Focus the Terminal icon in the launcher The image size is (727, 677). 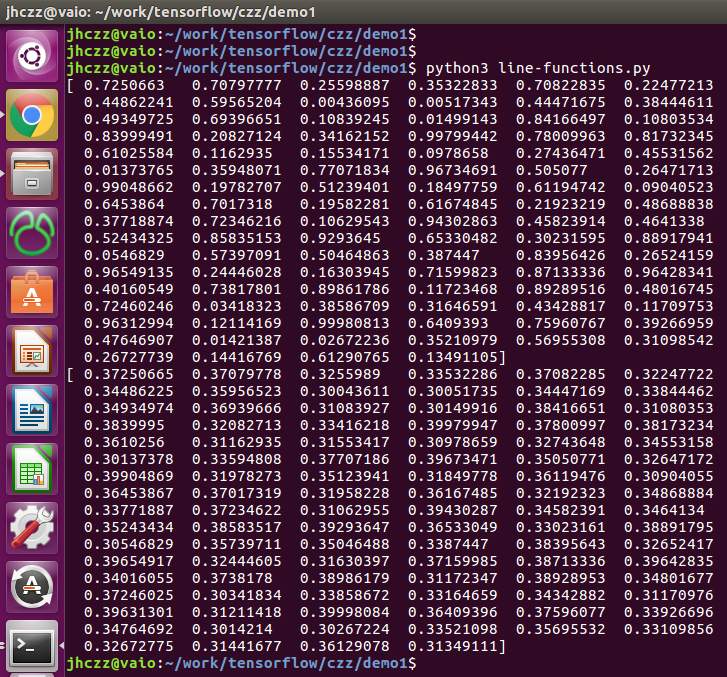tap(32, 645)
